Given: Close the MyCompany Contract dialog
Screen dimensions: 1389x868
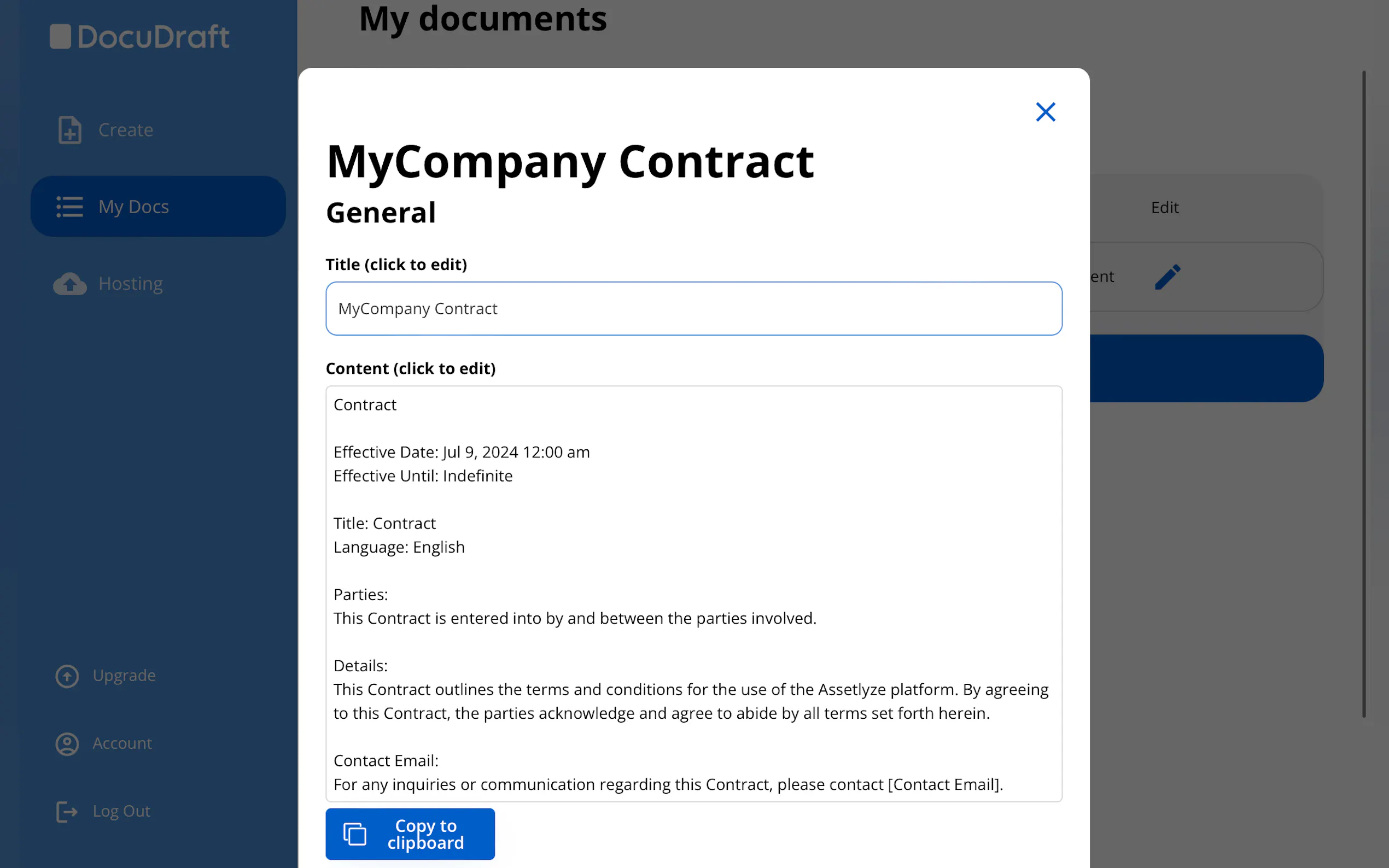Looking at the screenshot, I should 1045,112.
